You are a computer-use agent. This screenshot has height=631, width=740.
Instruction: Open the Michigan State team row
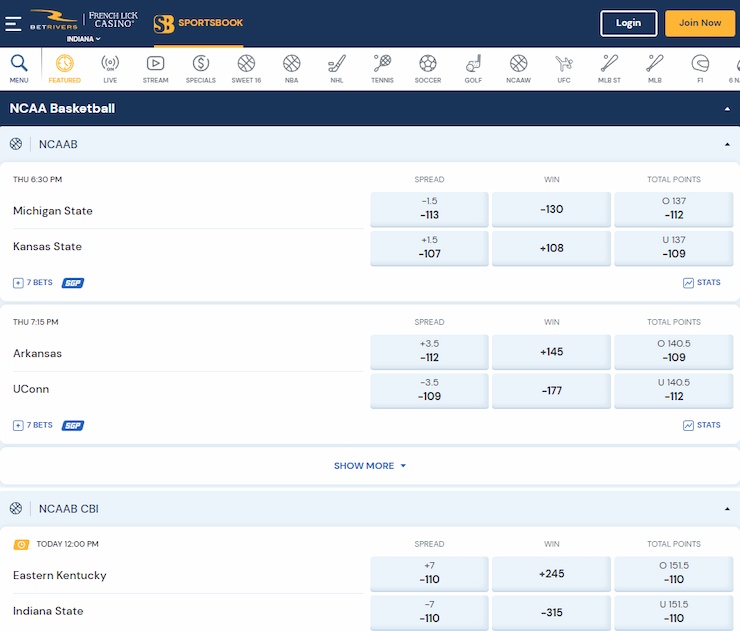pos(188,211)
